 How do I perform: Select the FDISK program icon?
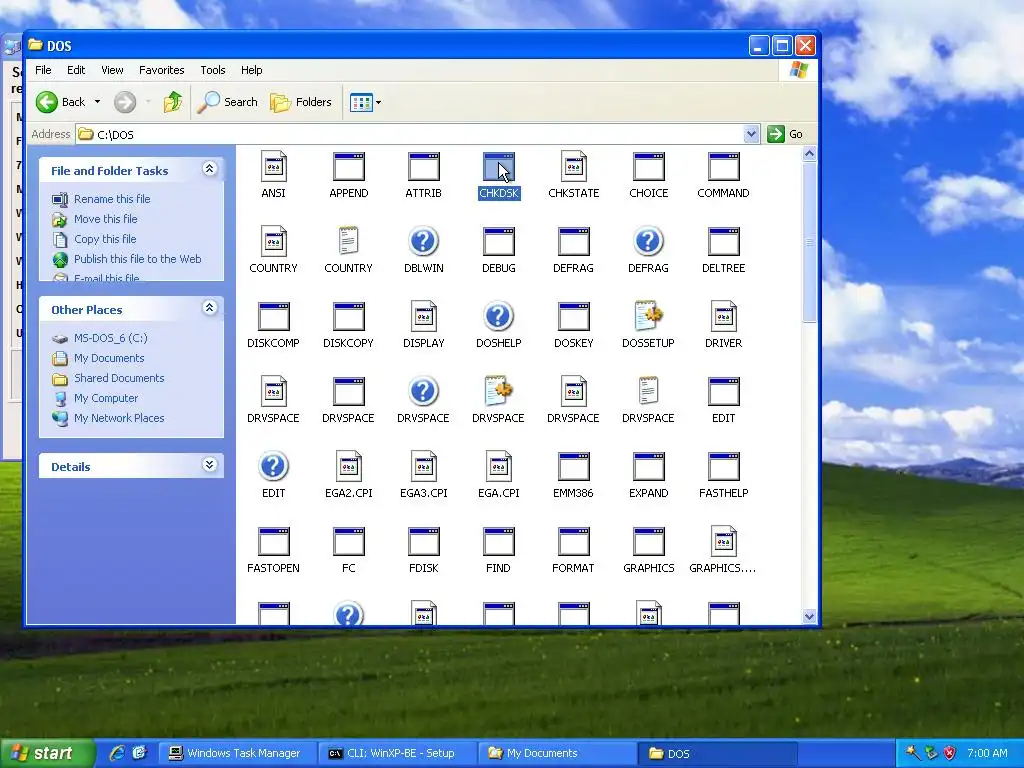(423, 541)
